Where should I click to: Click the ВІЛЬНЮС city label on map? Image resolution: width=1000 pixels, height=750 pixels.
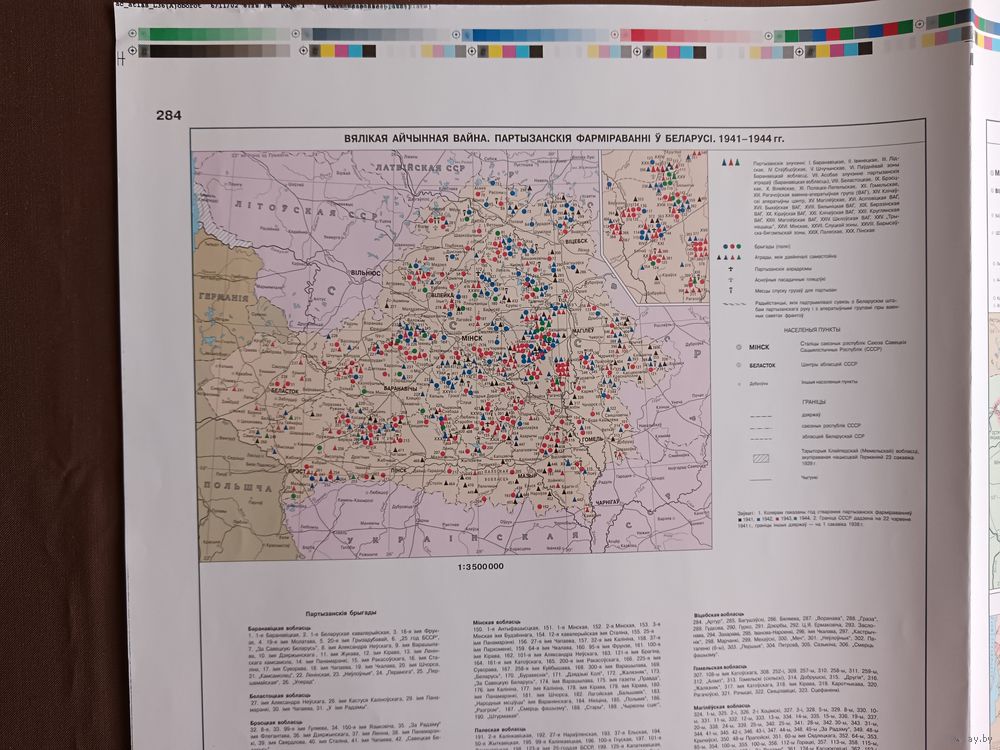(363, 271)
